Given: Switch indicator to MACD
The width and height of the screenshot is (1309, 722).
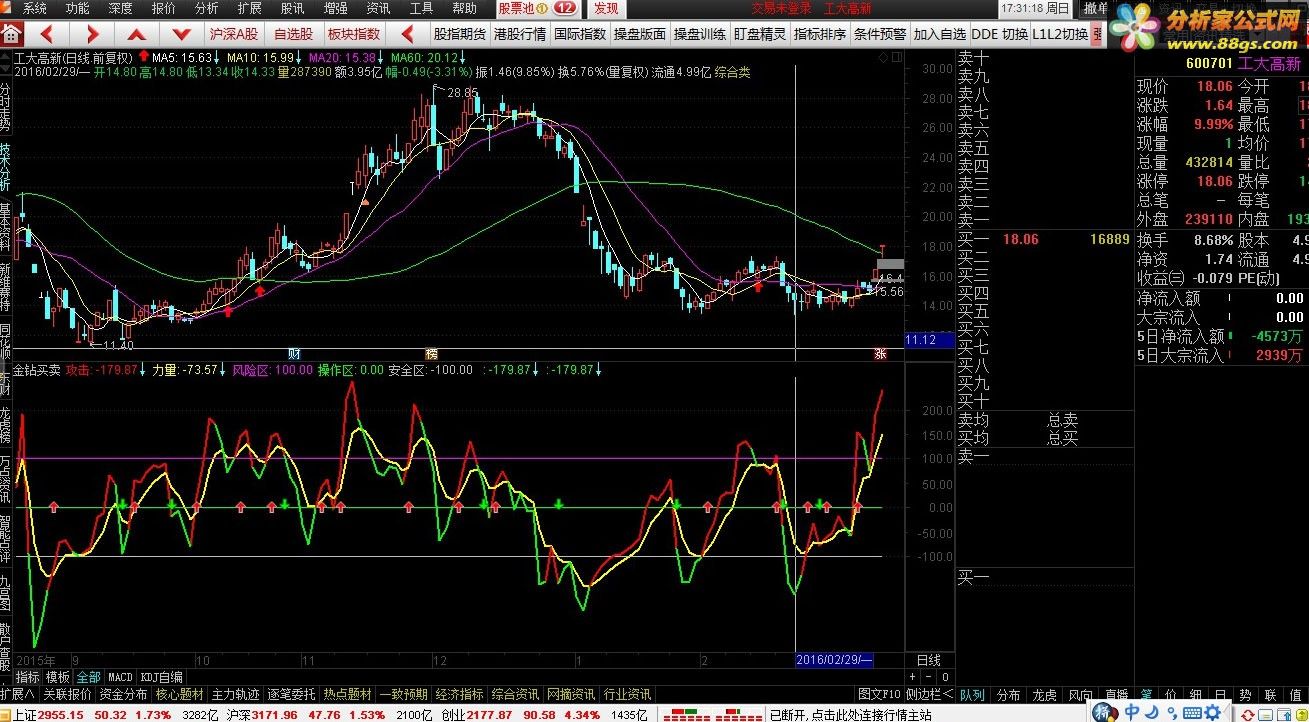Looking at the screenshot, I should pyautogui.click(x=120, y=677).
